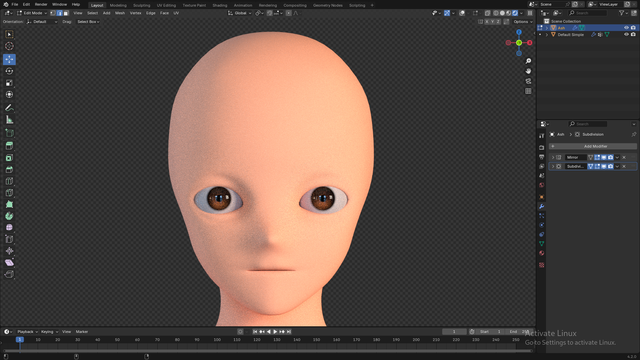Viewport: 640px width, 360px height.
Task: Click the zoom magnifier viewport icon
Action: click(x=528, y=61)
